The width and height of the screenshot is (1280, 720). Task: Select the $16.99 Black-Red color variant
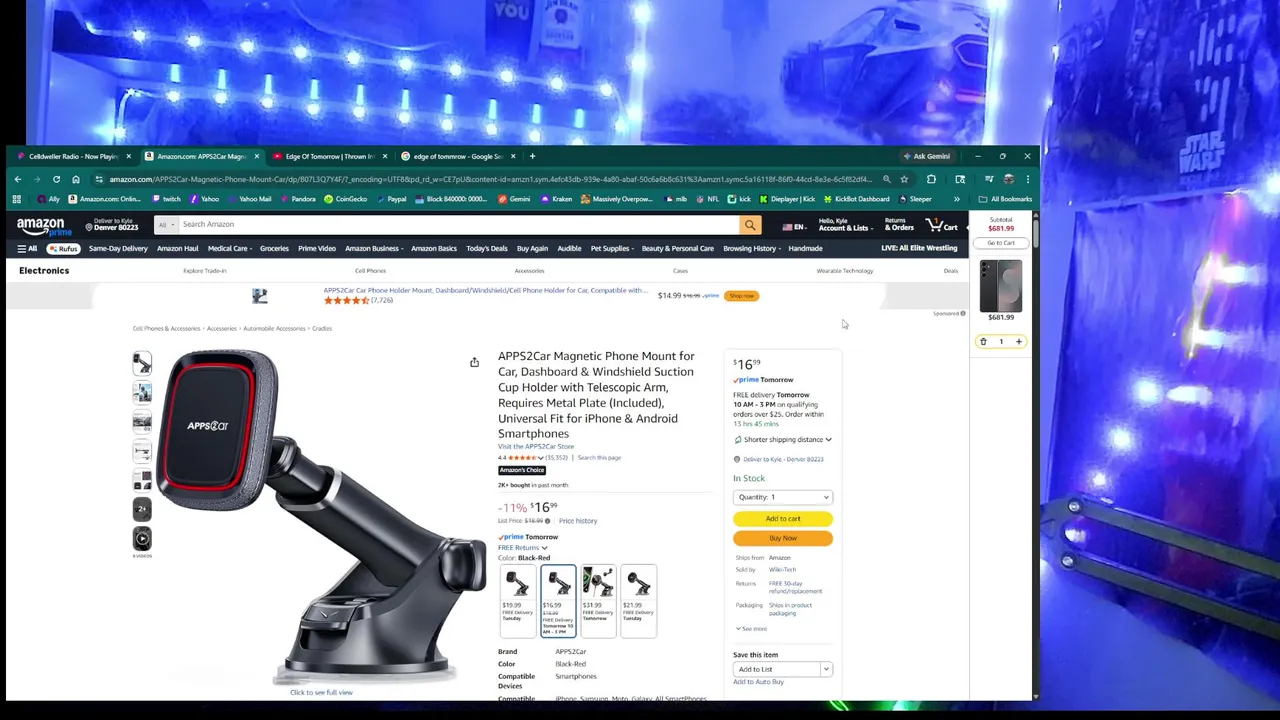pos(558,600)
